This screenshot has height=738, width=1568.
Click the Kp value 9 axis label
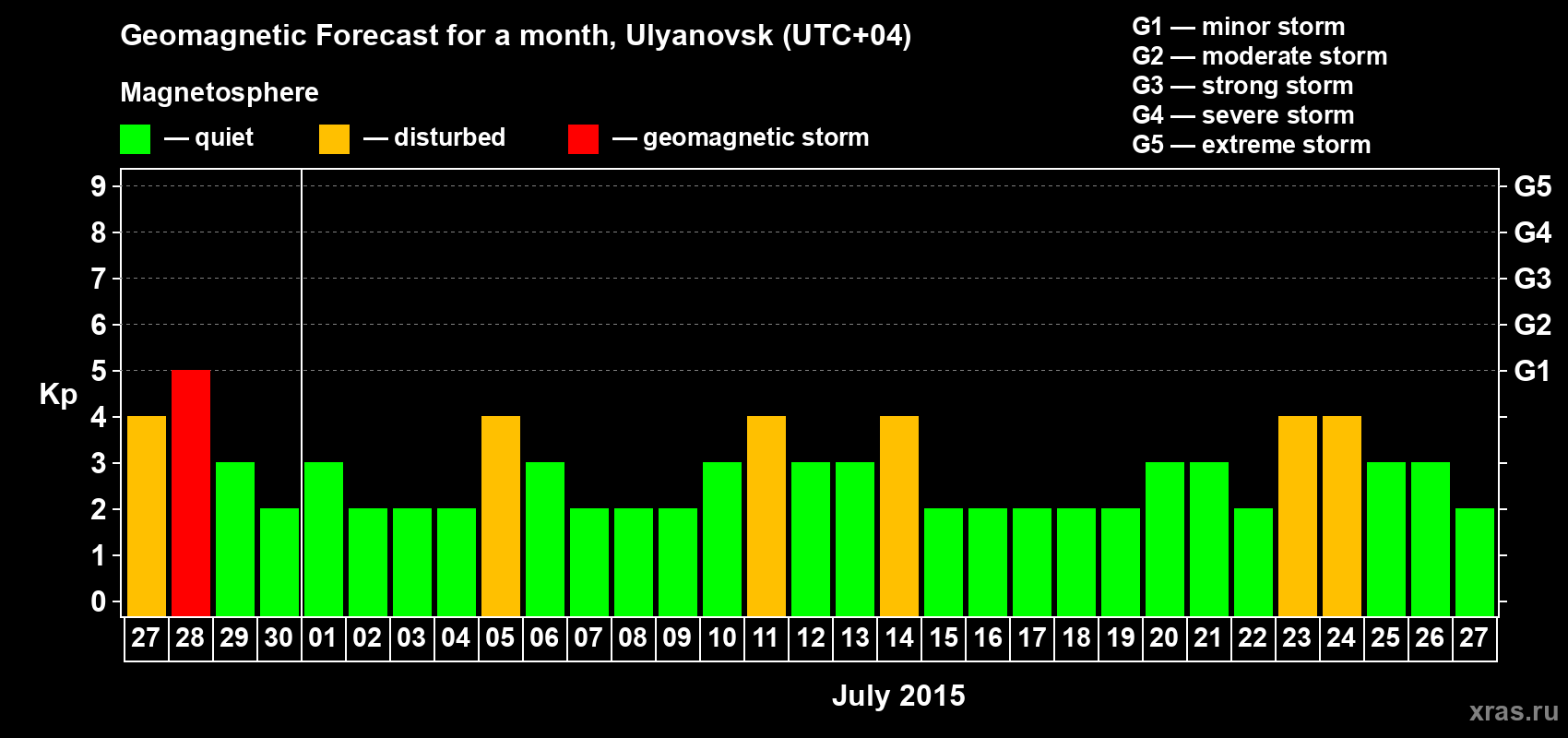[99, 187]
